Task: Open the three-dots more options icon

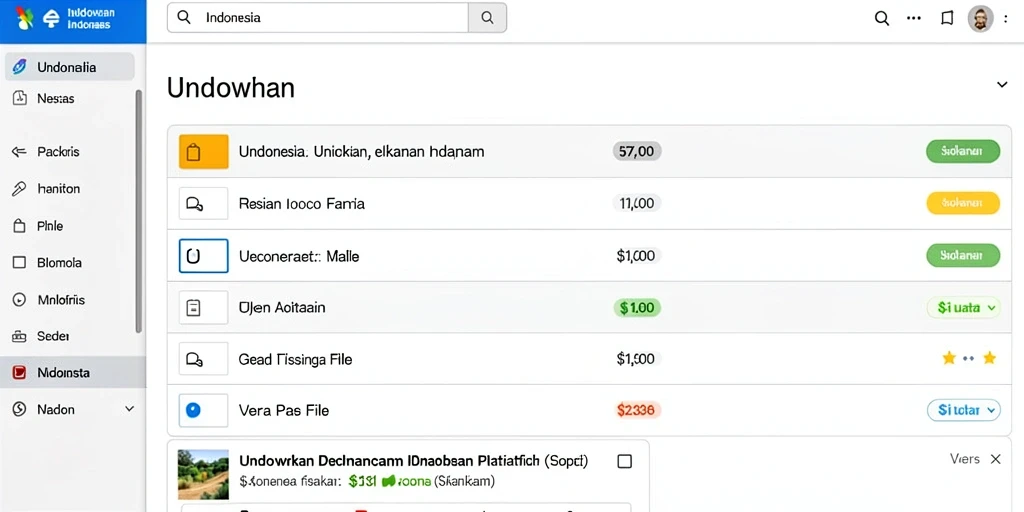Action: coord(914,18)
